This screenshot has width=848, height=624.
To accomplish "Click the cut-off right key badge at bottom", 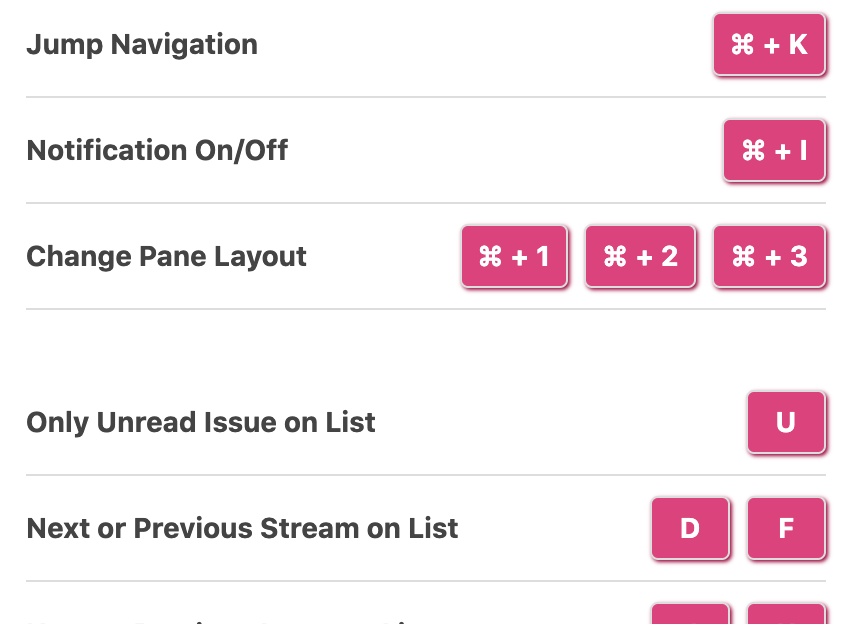I will [x=786, y=615].
